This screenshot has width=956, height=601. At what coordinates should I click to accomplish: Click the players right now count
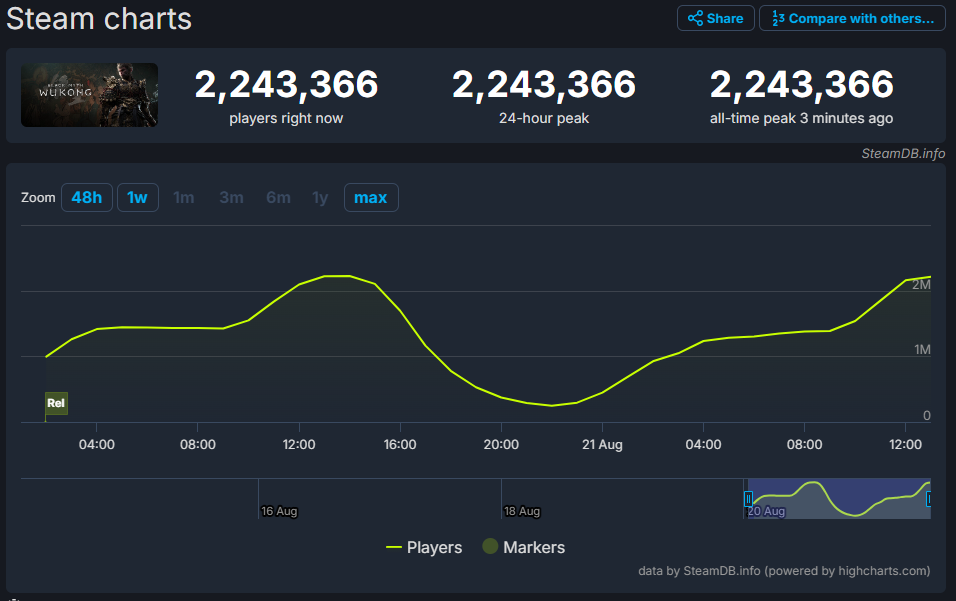tap(286, 84)
